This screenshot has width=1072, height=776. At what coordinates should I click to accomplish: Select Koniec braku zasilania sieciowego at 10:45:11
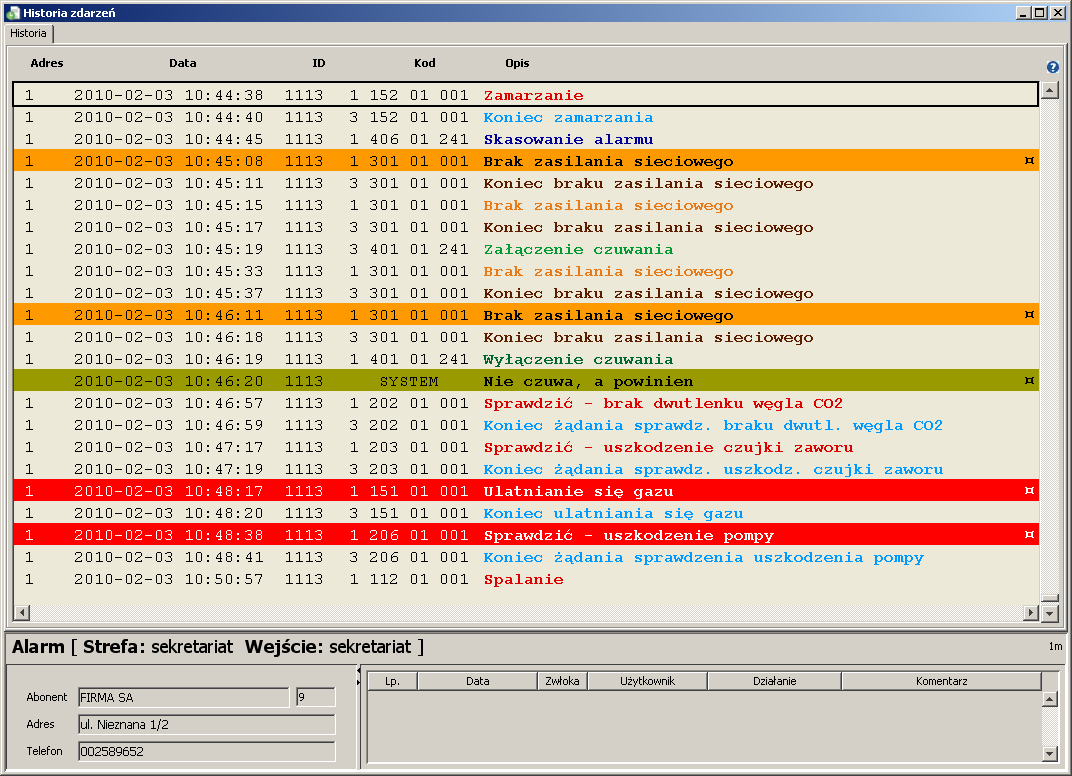pyautogui.click(x=526, y=183)
